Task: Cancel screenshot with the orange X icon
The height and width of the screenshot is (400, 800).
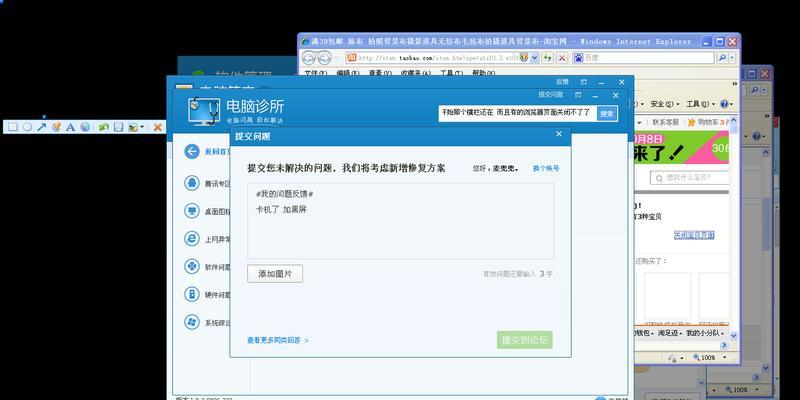Action: (158, 127)
